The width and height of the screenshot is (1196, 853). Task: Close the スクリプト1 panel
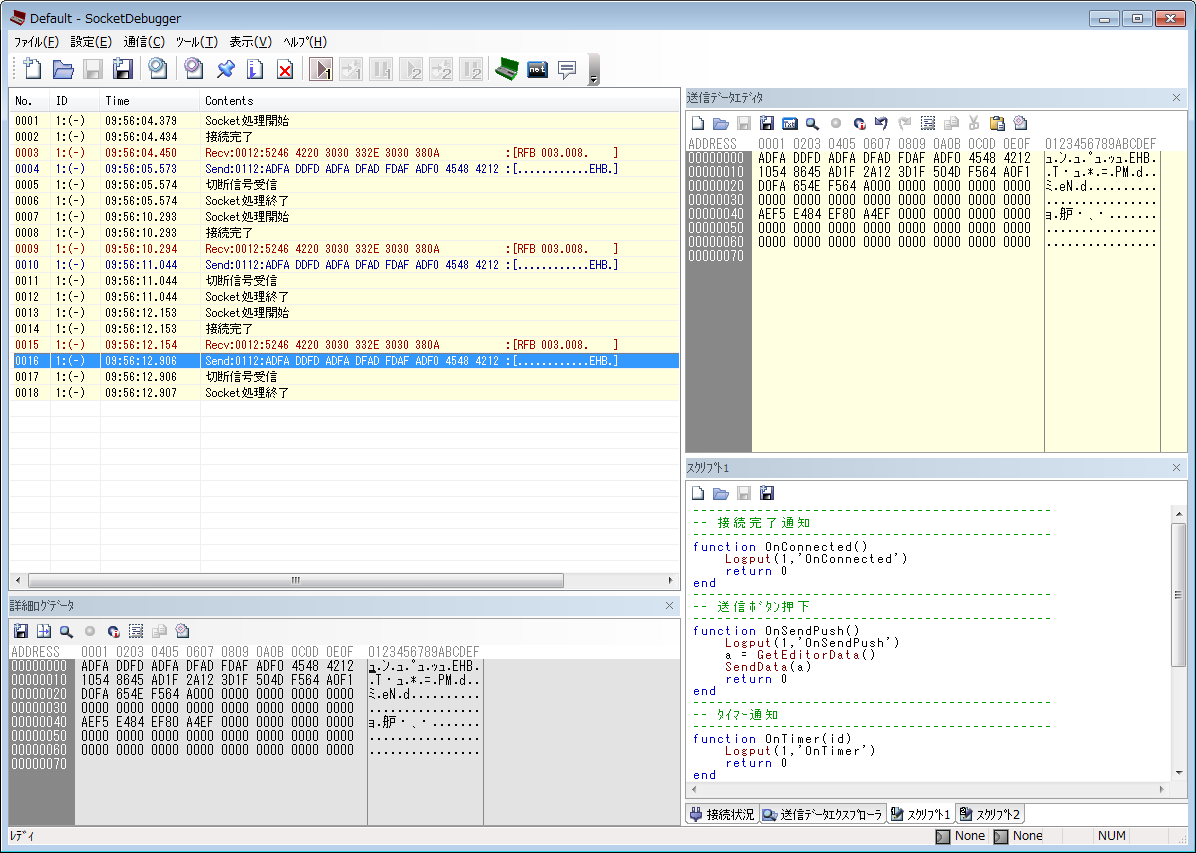(x=1176, y=468)
